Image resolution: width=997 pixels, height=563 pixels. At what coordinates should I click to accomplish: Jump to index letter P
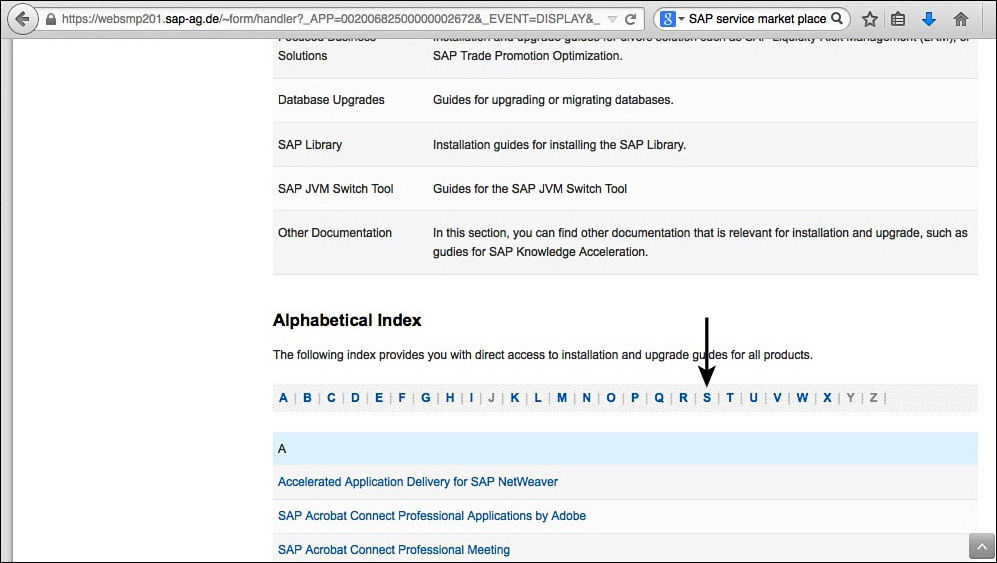635,398
